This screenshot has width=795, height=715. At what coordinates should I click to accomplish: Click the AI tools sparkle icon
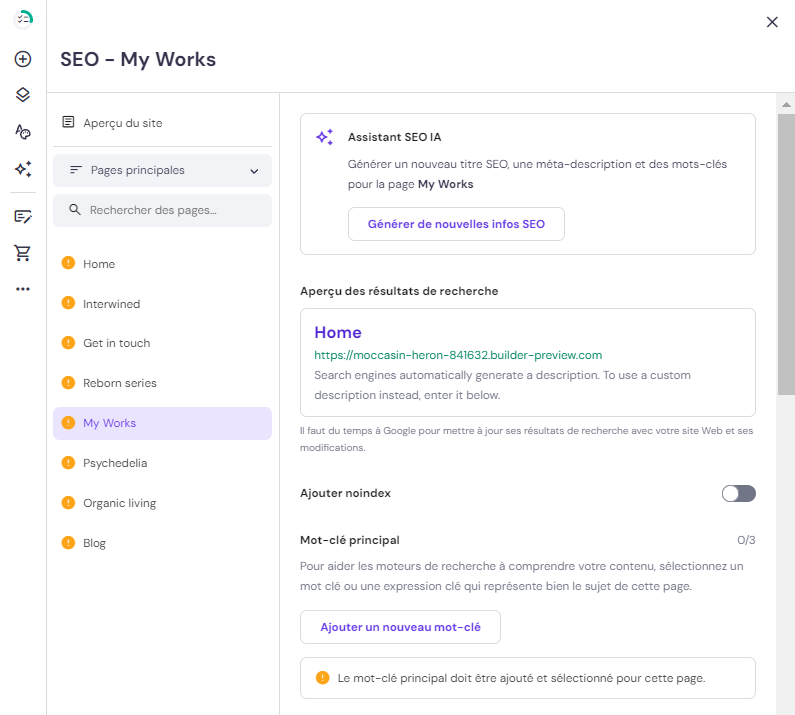(x=23, y=169)
